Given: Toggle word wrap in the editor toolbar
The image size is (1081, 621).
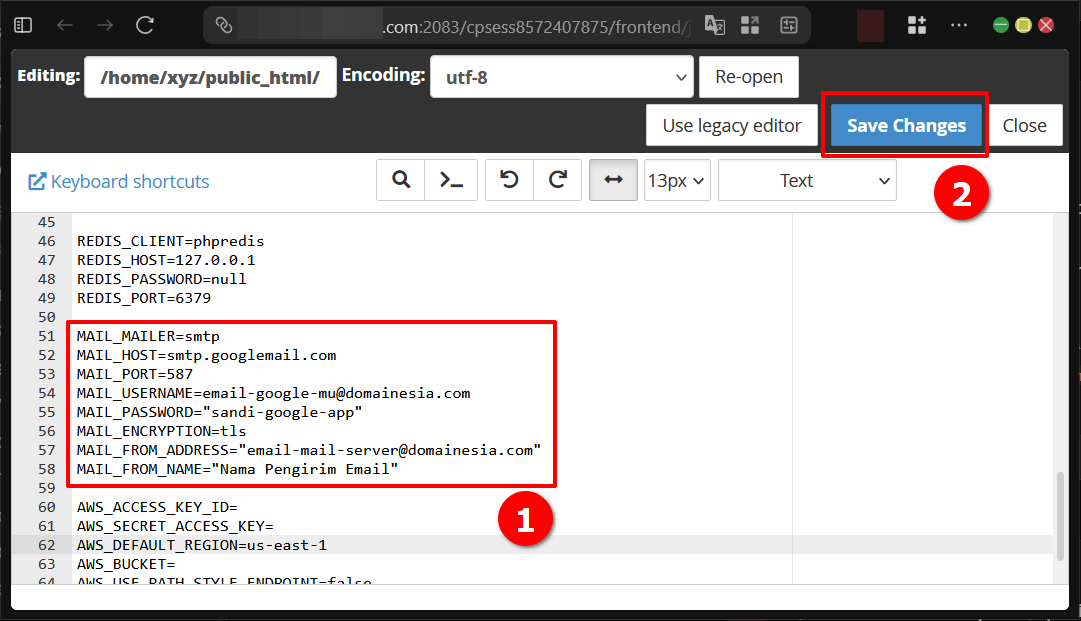Looking at the screenshot, I should click(613, 180).
